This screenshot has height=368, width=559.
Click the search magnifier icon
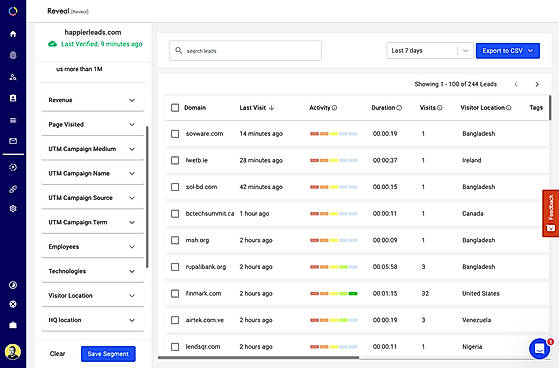click(x=179, y=50)
